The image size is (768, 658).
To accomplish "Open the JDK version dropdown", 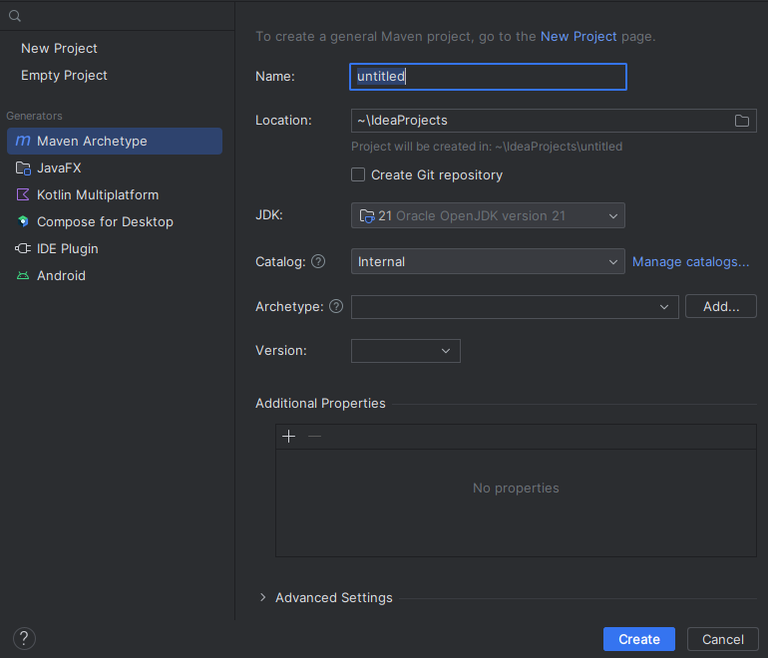I will tap(488, 216).
